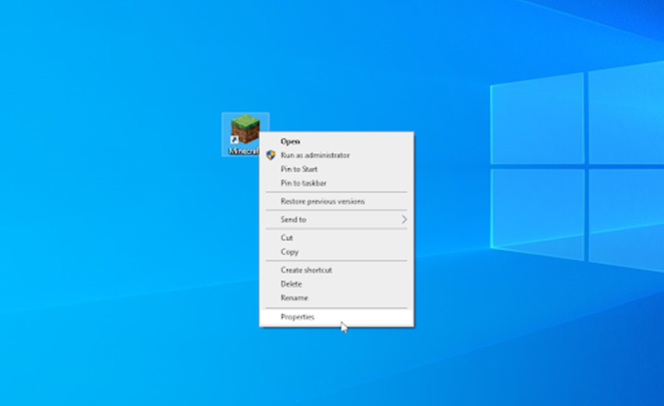Click the Minecraft grass block desktop icon
Screen dimensions: 664x406
(244, 130)
